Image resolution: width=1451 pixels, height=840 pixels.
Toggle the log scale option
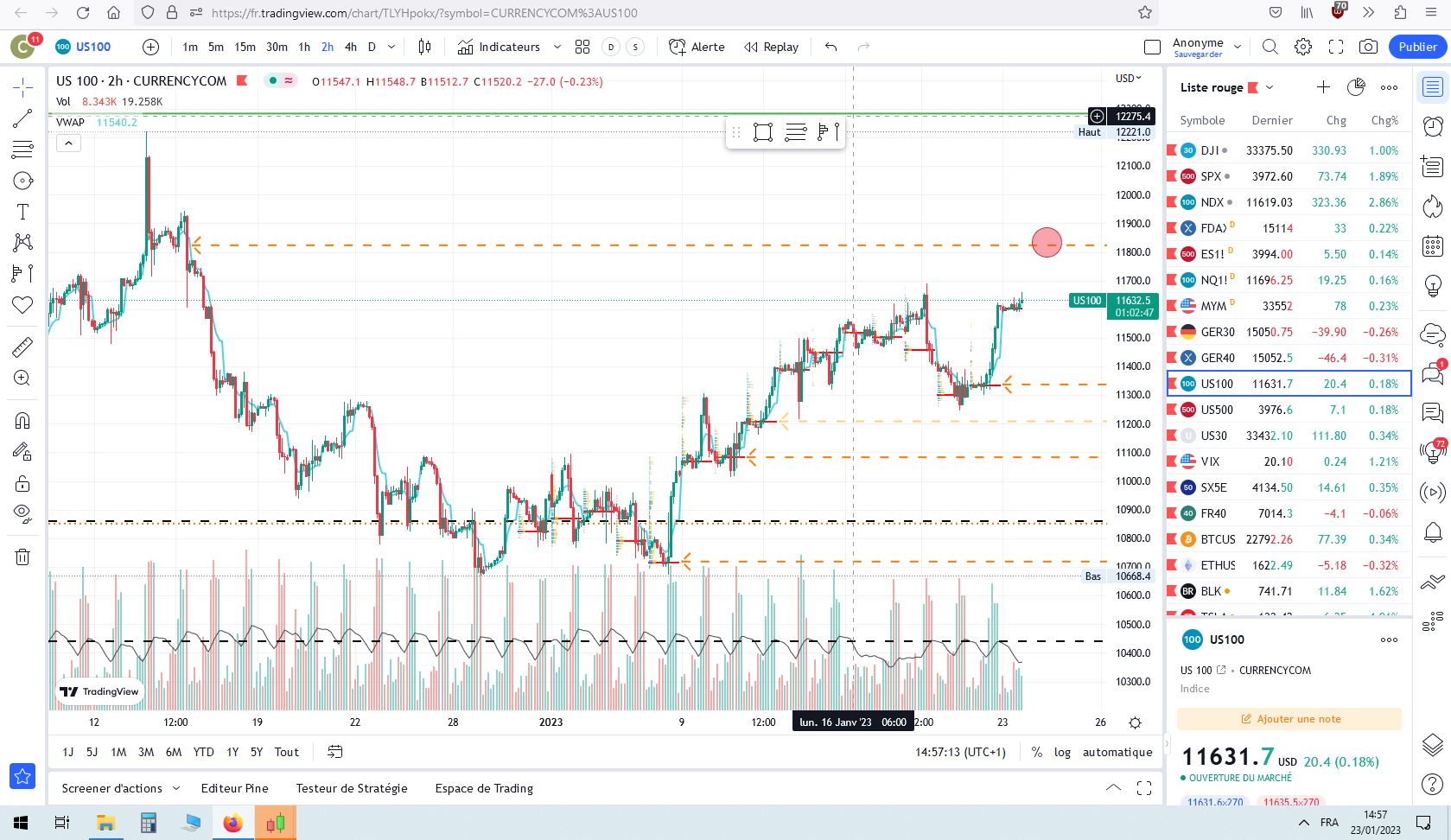[x=1062, y=752]
